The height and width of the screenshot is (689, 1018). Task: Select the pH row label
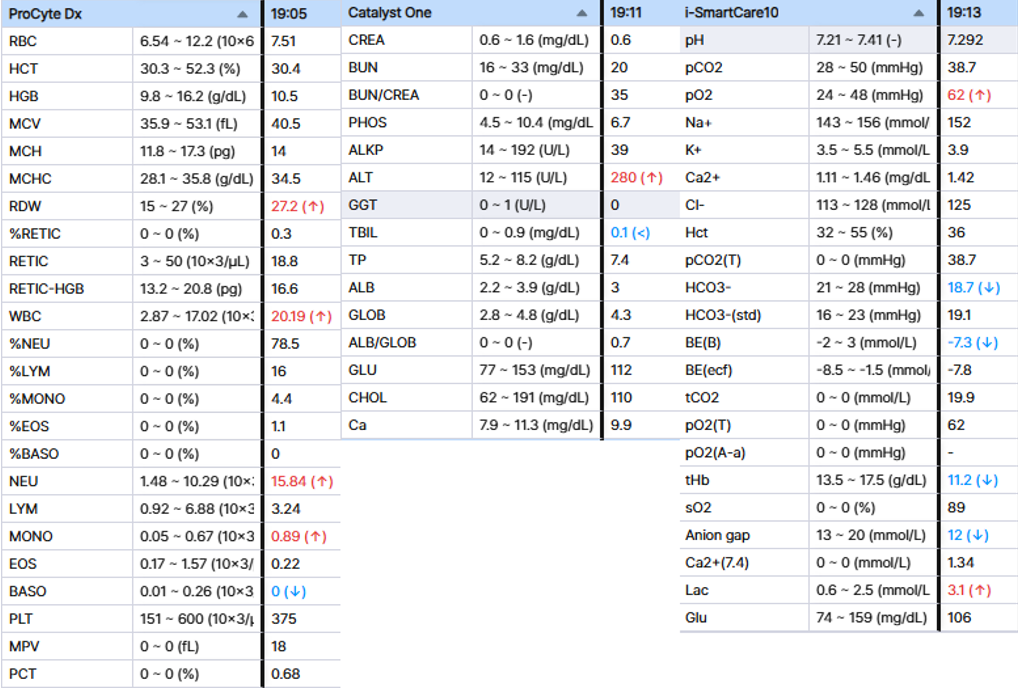tap(694, 41)
